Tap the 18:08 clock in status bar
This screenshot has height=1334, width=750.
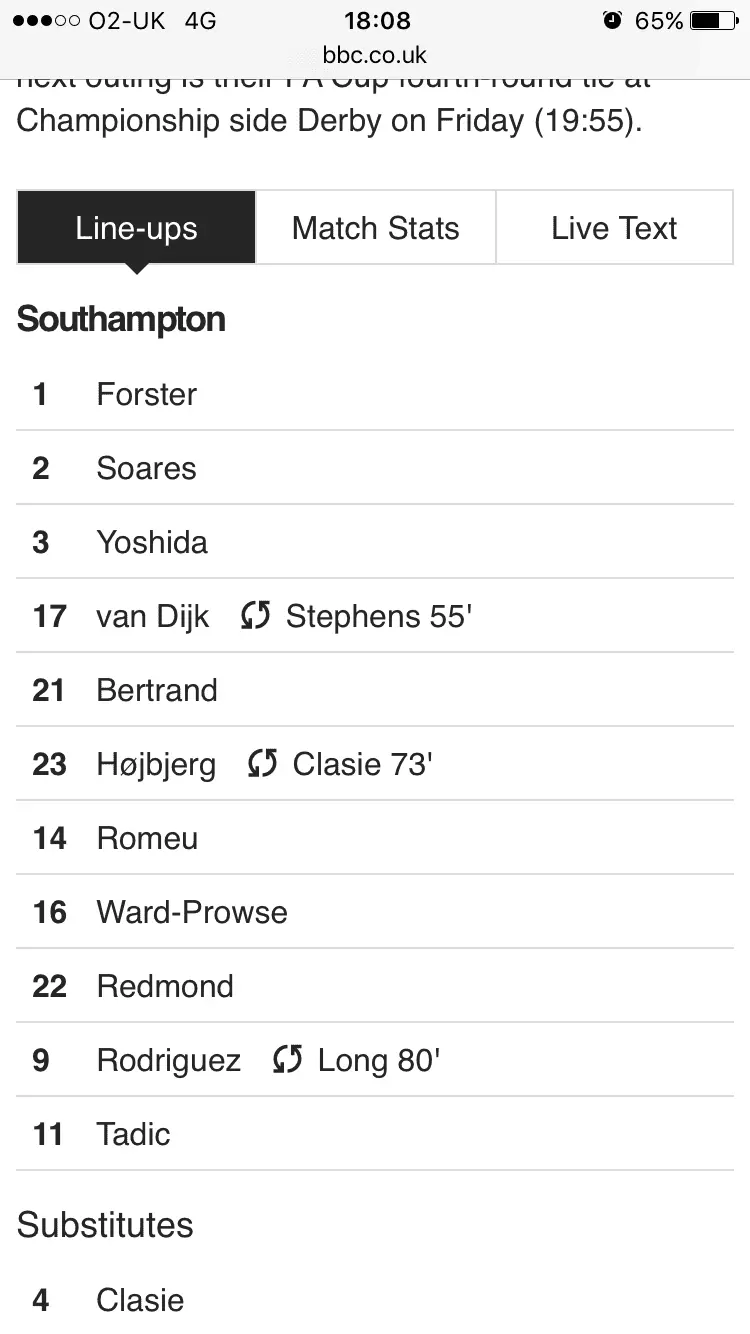376,21
